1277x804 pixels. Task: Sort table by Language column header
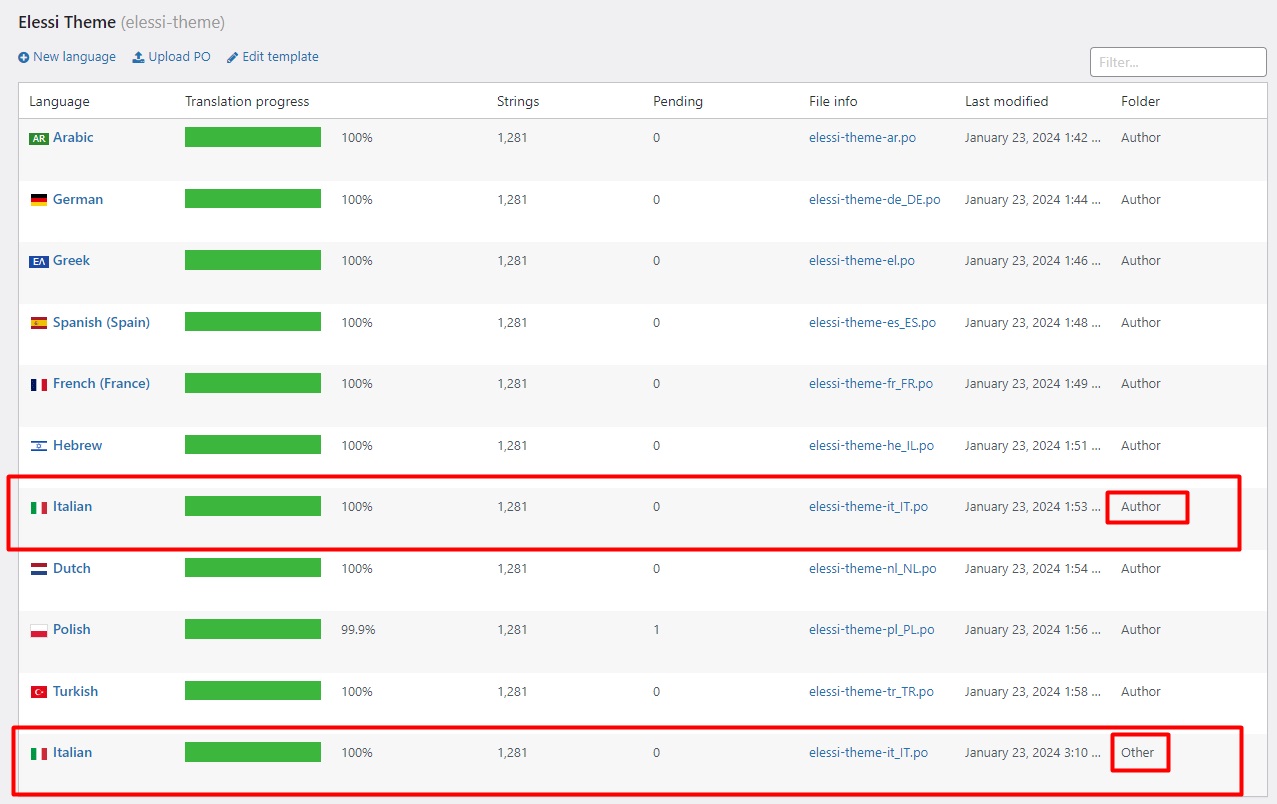click(x=59, y=101)
